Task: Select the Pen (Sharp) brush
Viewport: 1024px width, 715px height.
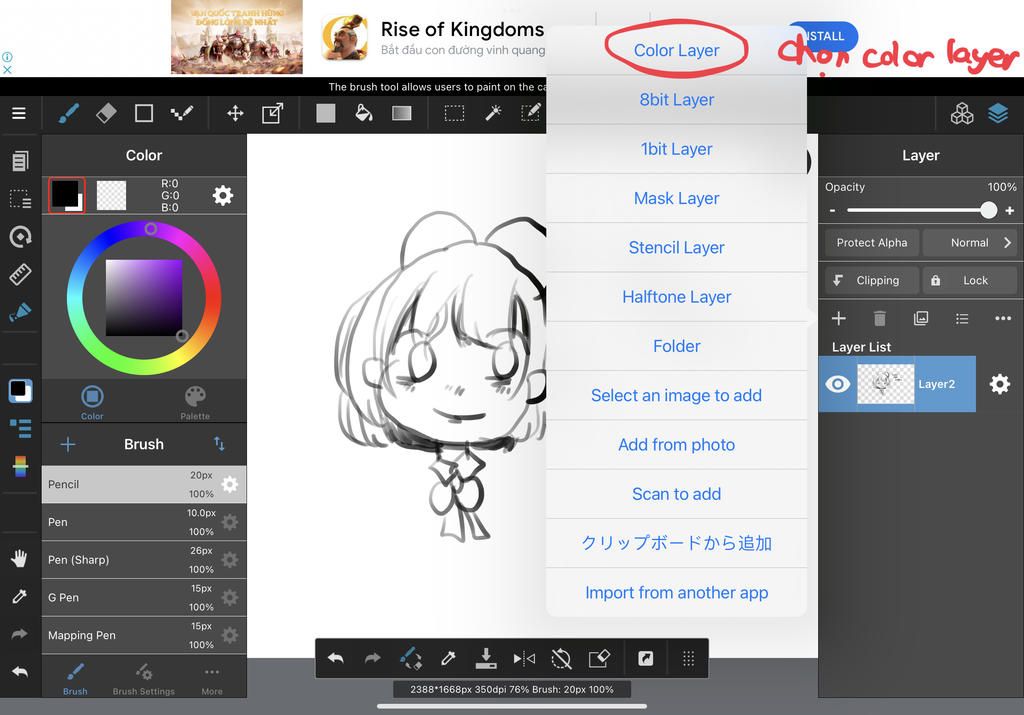Action: (x=144, y=560)
